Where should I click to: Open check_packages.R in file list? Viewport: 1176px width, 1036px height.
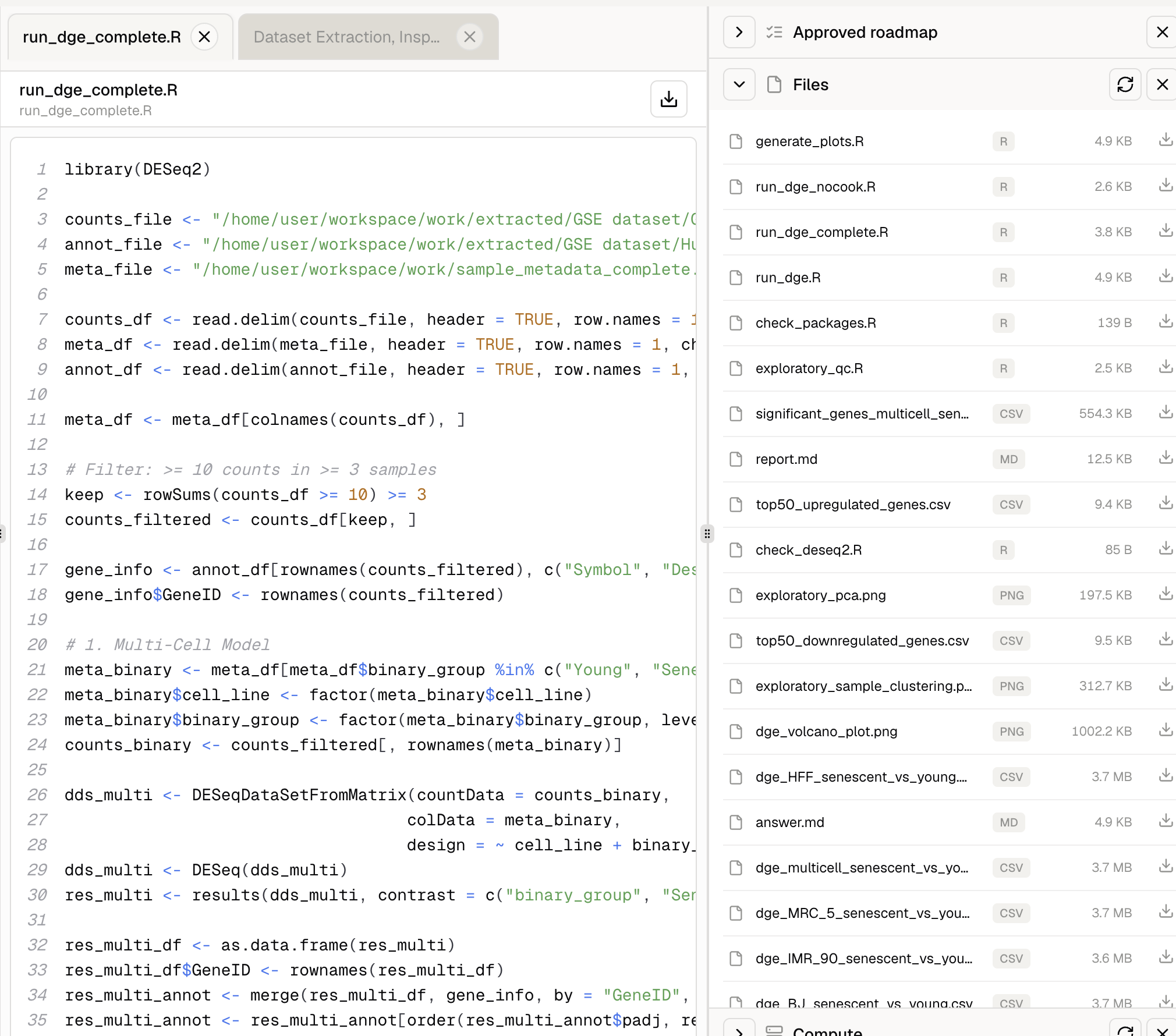pos(816,323)
